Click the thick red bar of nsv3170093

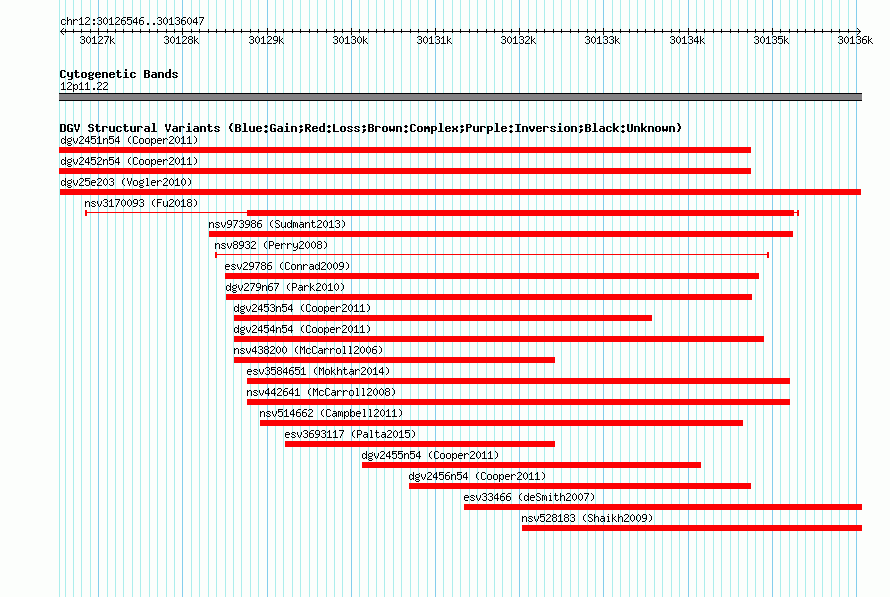(520, 213)
